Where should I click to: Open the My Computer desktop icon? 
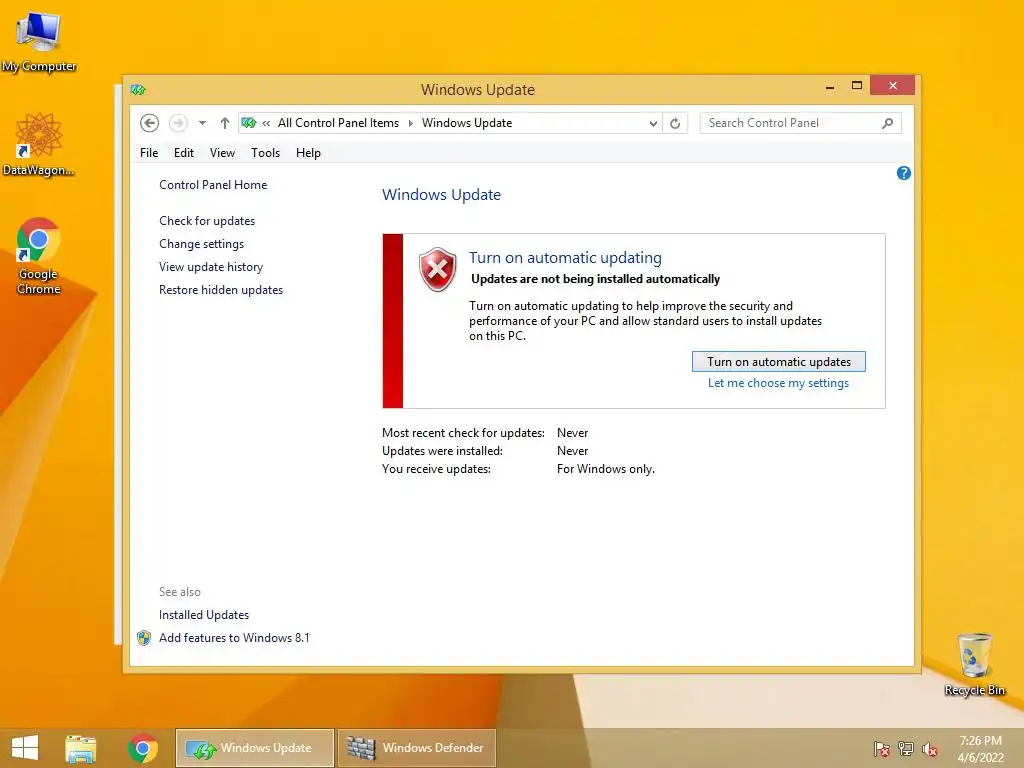pos(39,42)
